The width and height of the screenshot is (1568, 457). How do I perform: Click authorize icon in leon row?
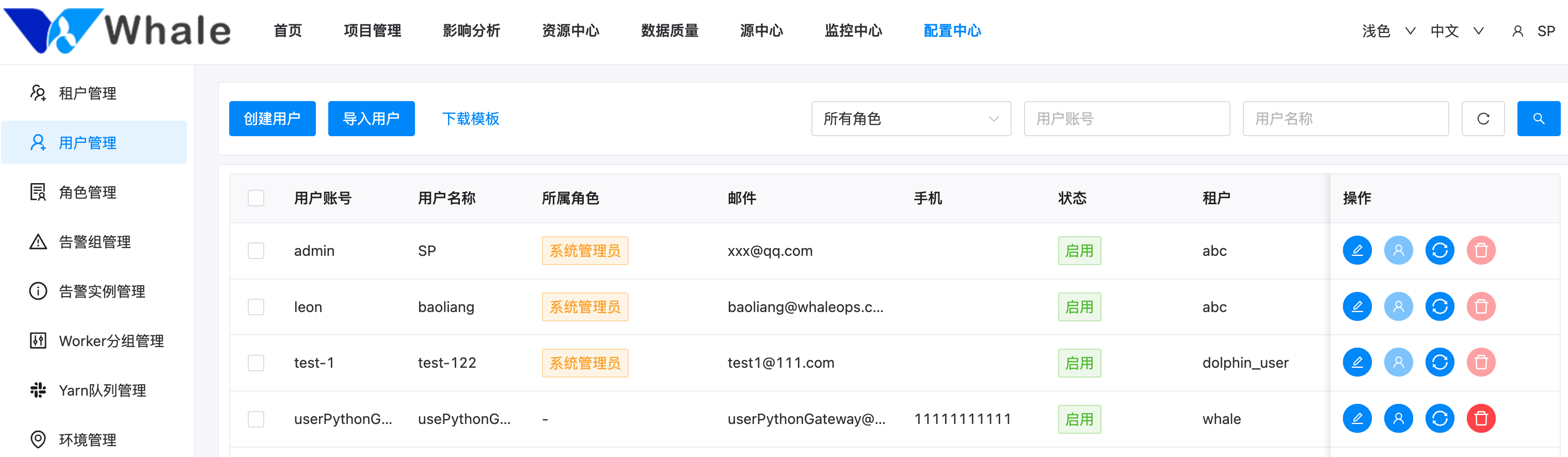[1398, 307]
